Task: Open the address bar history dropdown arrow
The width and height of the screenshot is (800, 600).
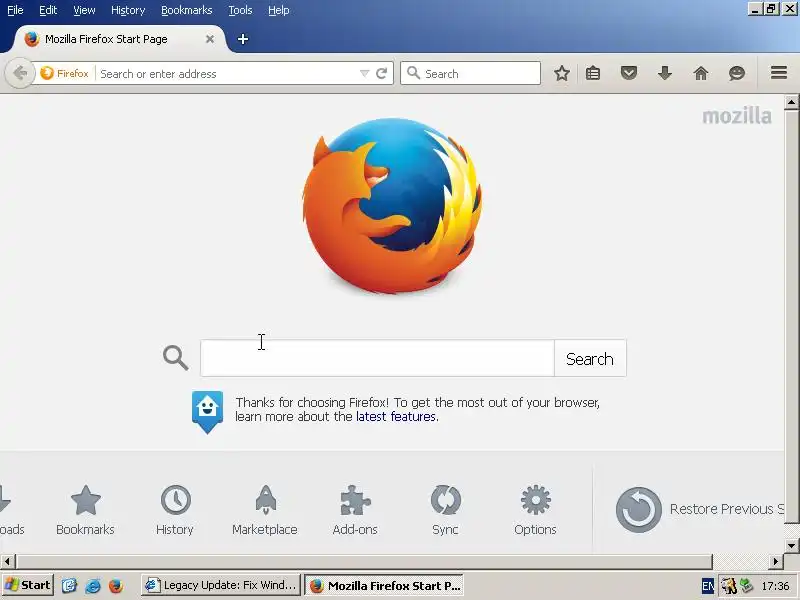Action: click(364, 73)
